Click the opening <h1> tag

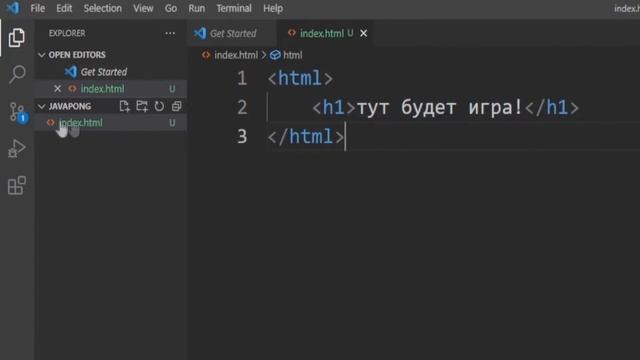coord(333,108)
